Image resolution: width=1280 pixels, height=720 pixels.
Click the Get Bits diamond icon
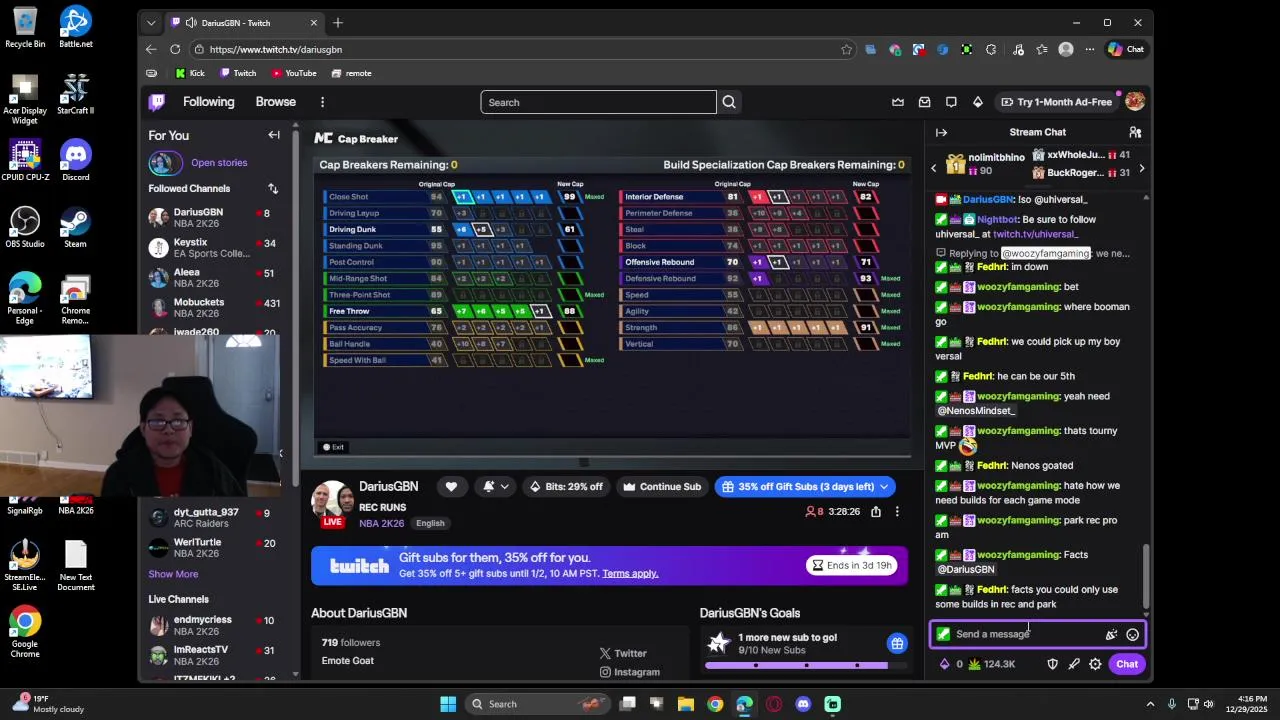(977, 102)
